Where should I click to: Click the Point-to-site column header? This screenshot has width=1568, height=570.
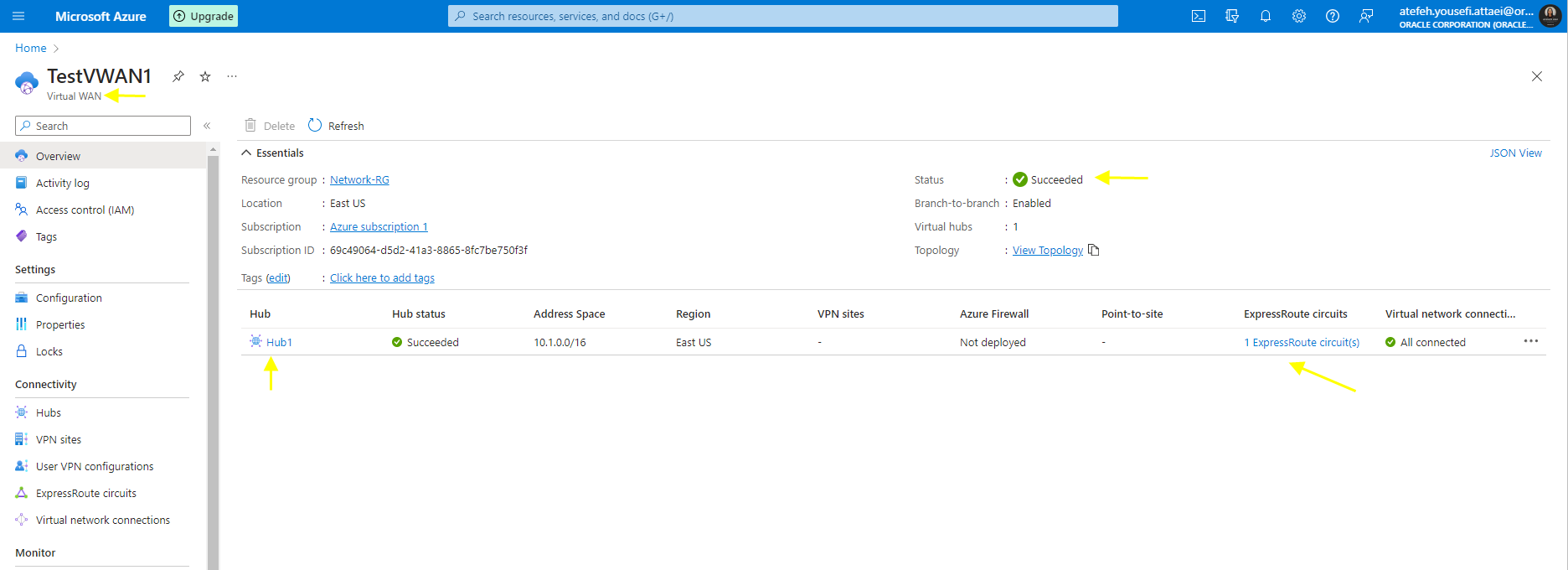click(x=1132, y=313)
